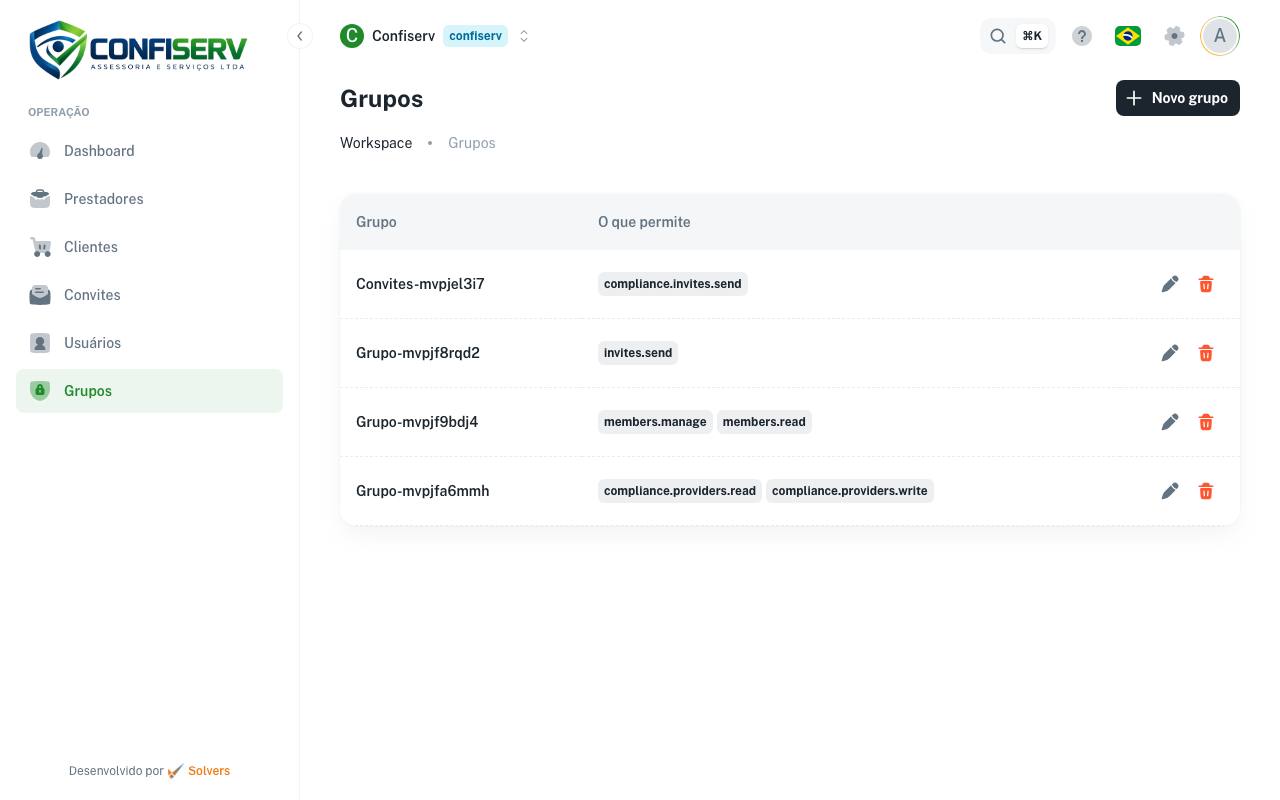
Task: Click the members.manage permission tag
Action: (655, 422)
